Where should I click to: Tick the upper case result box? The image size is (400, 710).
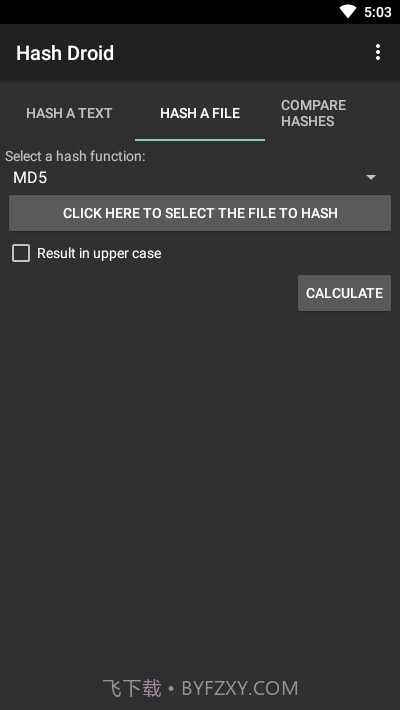tap(21, 253)
